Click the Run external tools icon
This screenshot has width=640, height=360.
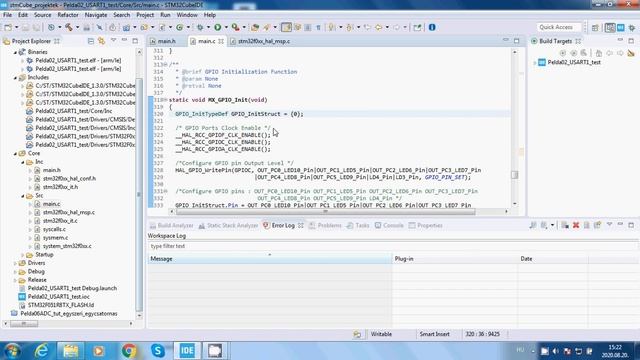pos(235,27)
